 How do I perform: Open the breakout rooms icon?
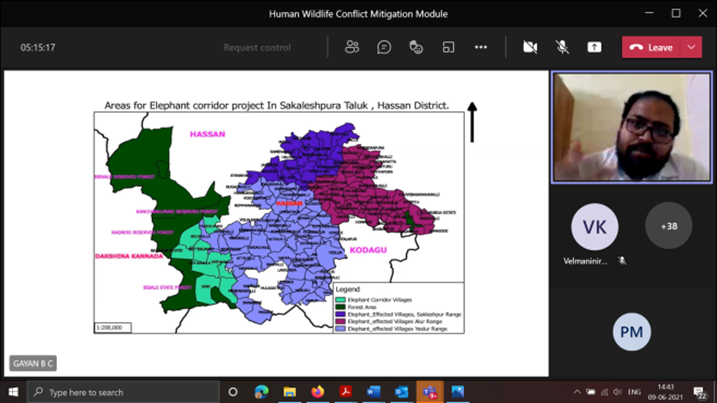click(448, 47)
